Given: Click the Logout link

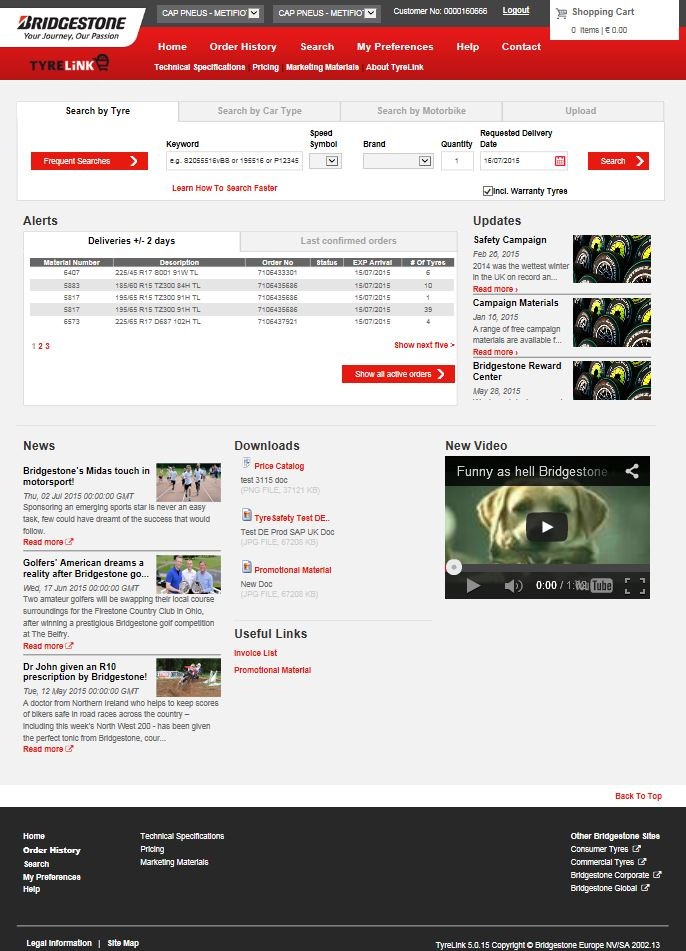Looking at the screenshot, I should click(516, 11).
